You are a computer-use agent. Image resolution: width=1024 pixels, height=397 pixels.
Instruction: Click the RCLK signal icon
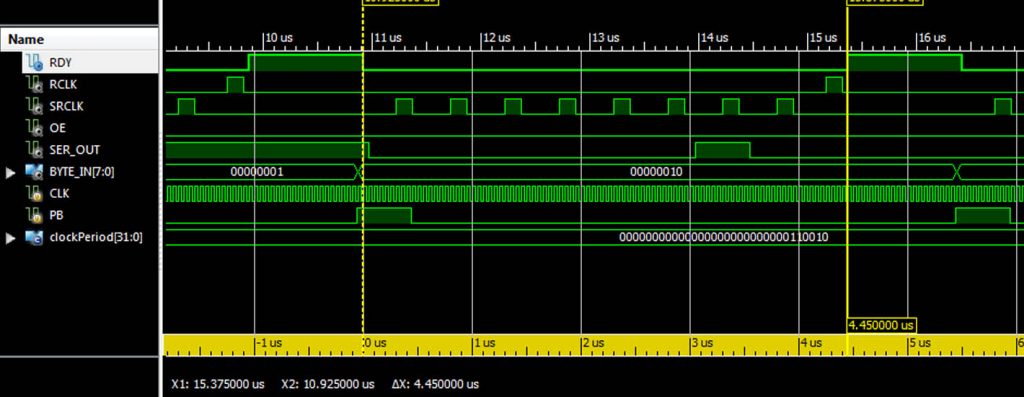pos(34,84)
